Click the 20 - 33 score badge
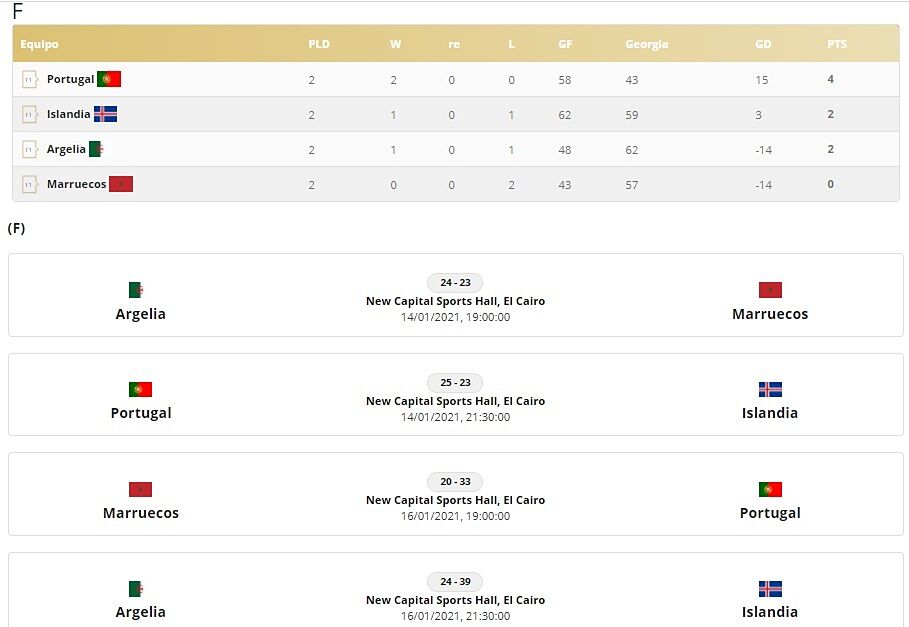This screenshot has width=909, height=627. click(455, 482)
